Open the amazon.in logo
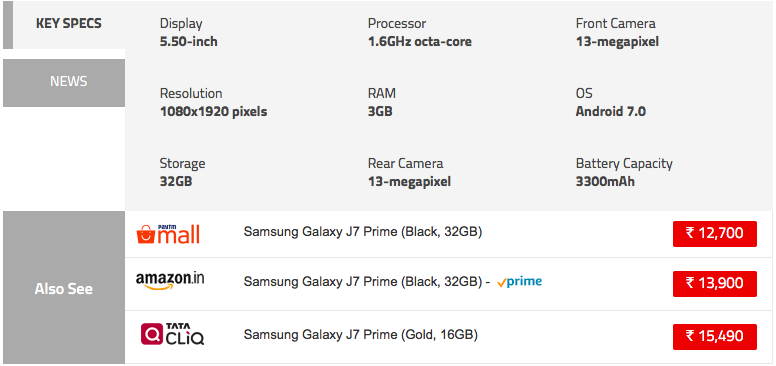776x366 pixels. point(170,281)
